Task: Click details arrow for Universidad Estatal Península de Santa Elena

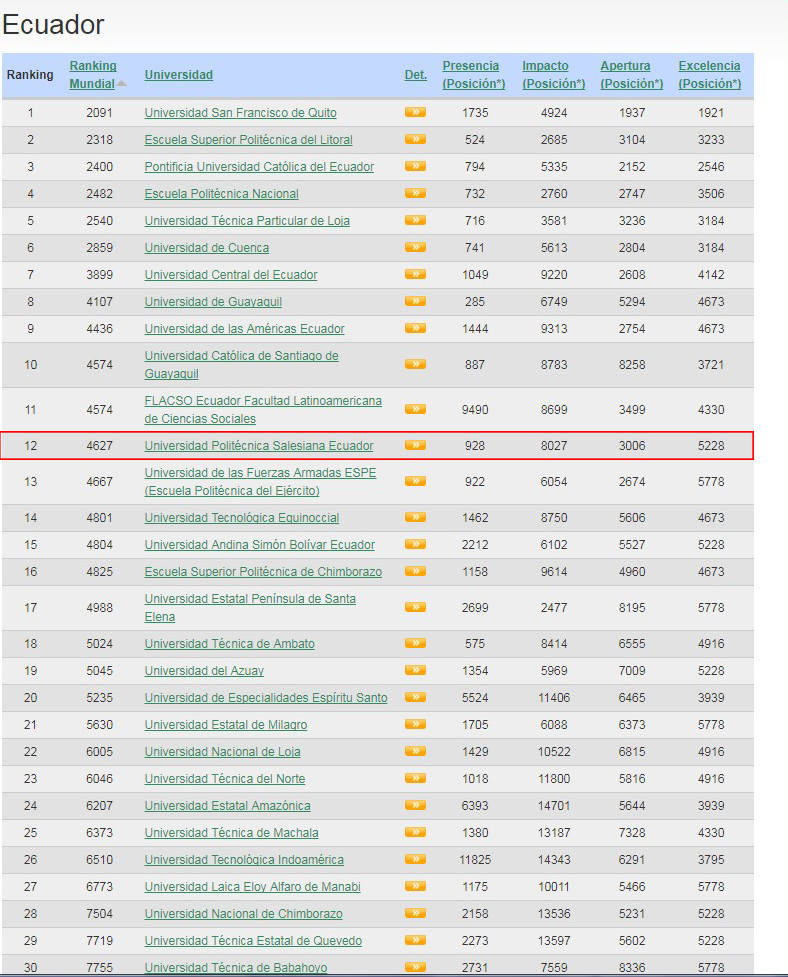Action: (415, 607)
